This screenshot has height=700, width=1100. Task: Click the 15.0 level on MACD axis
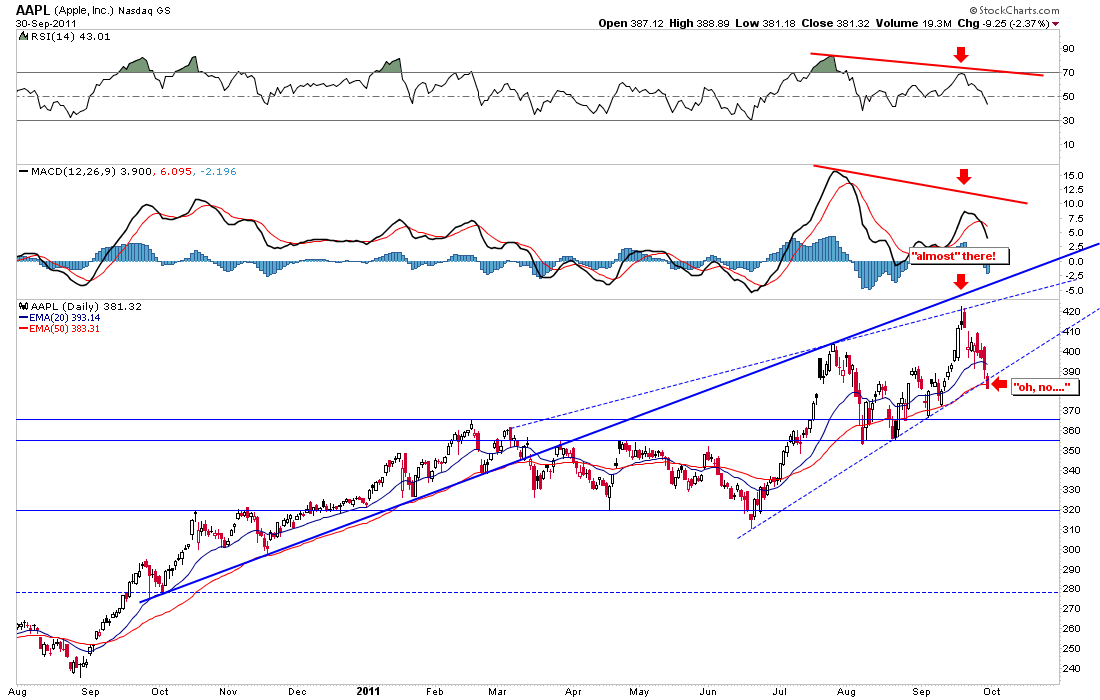[1074, 175]
